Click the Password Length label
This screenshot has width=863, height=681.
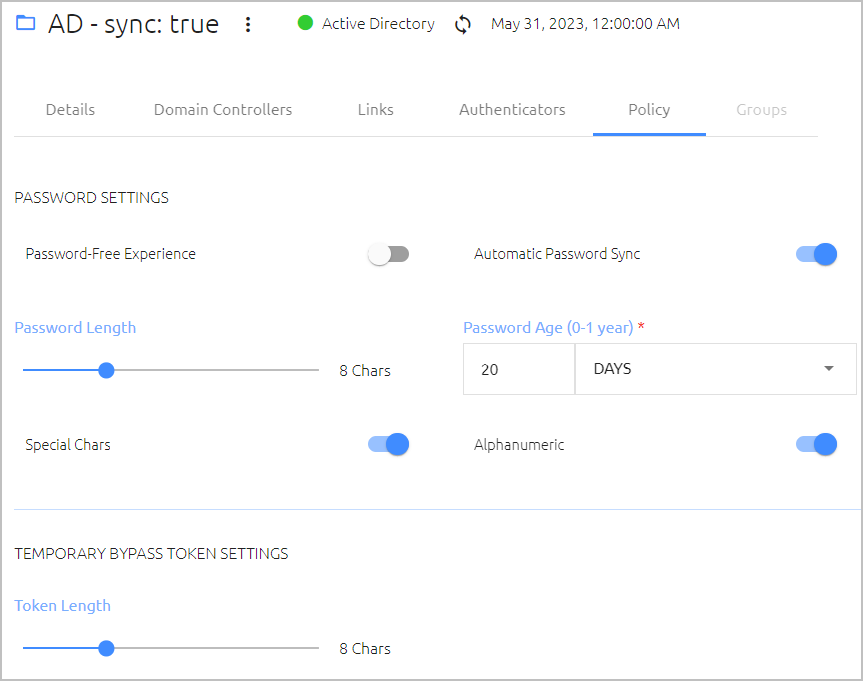[x=75, y=328]
